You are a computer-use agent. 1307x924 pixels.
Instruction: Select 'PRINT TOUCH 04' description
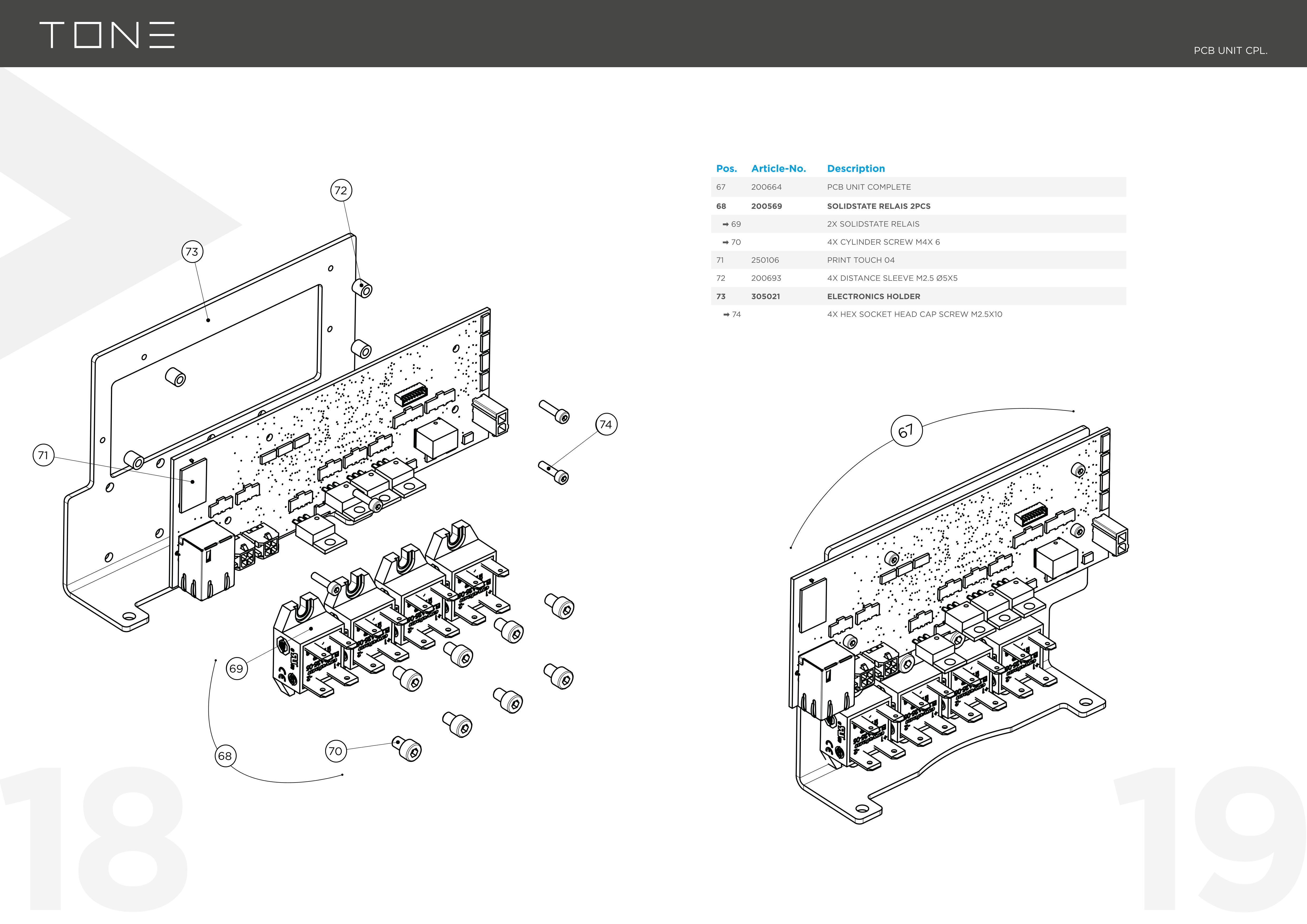click(861, 260)
